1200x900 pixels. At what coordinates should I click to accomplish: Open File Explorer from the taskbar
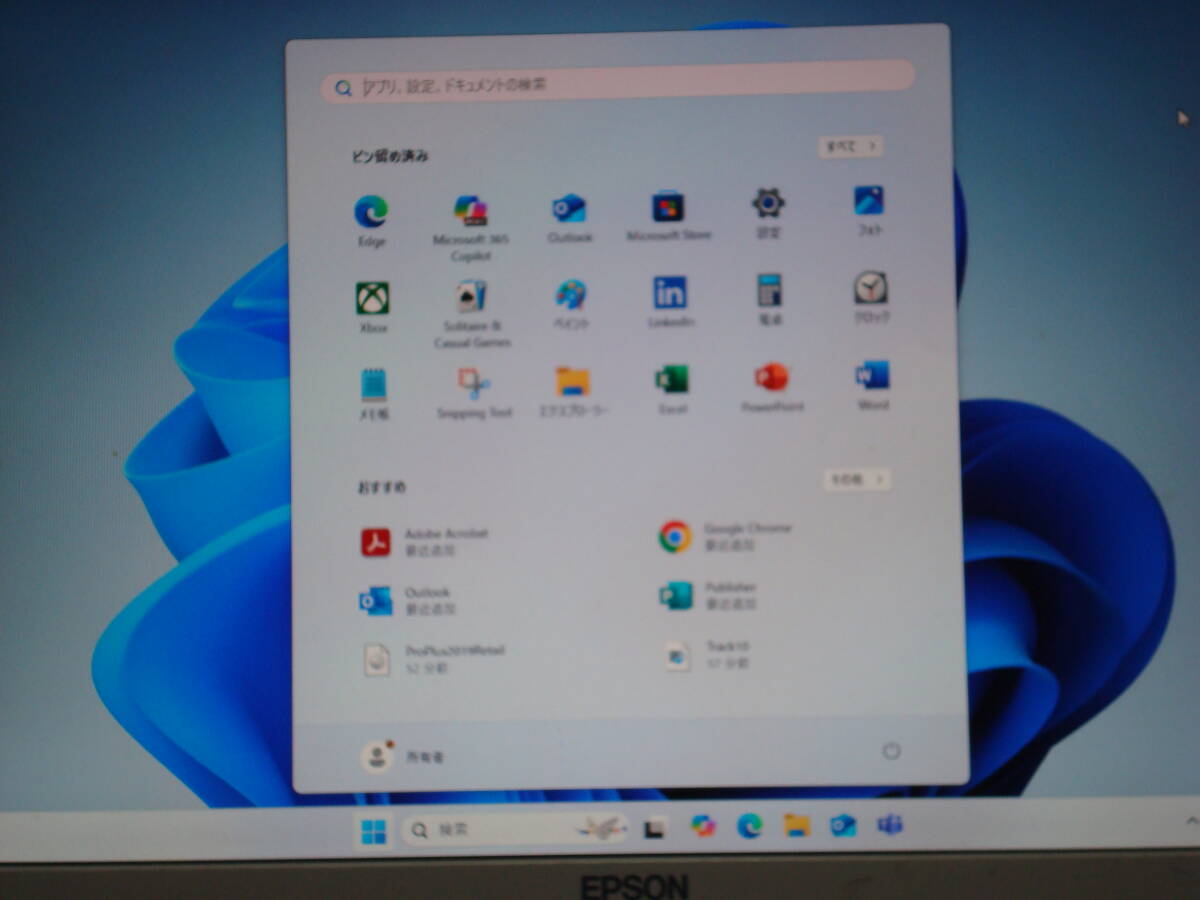(x=797, y=825)
